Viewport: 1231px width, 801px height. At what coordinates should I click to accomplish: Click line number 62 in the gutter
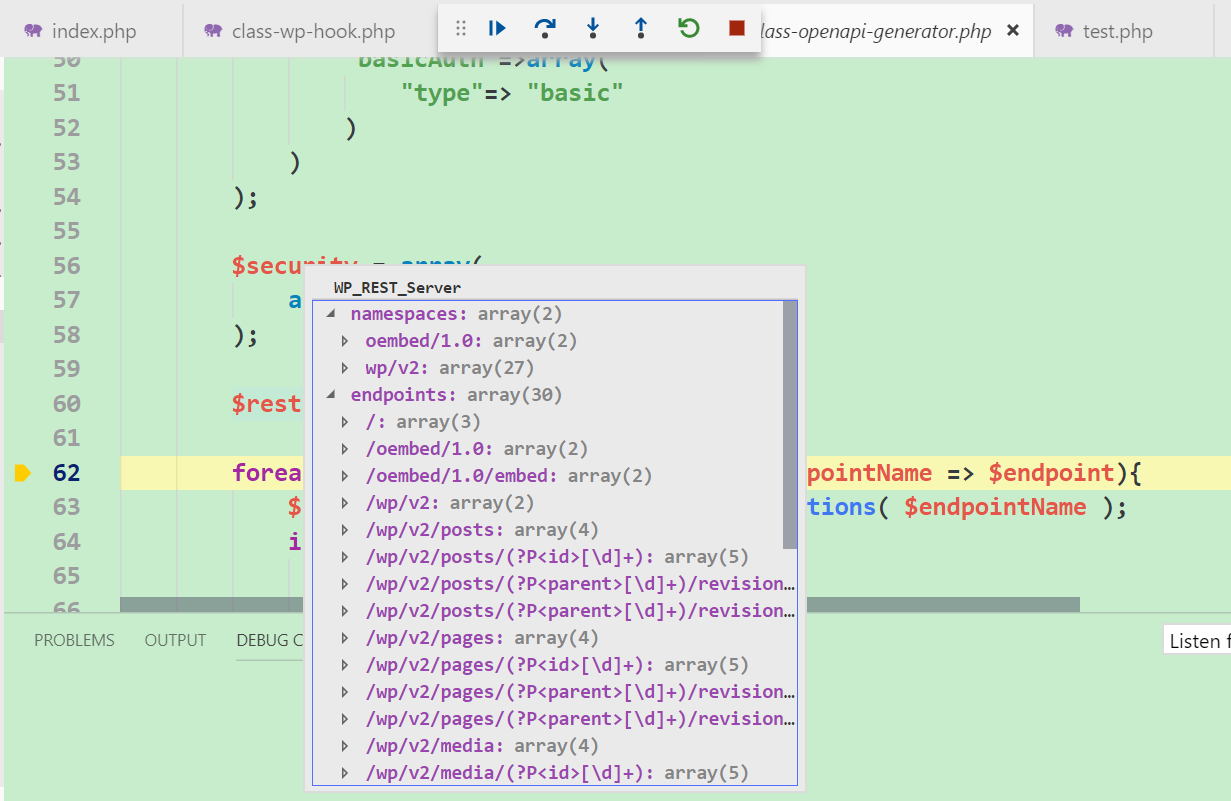(66, 473)
